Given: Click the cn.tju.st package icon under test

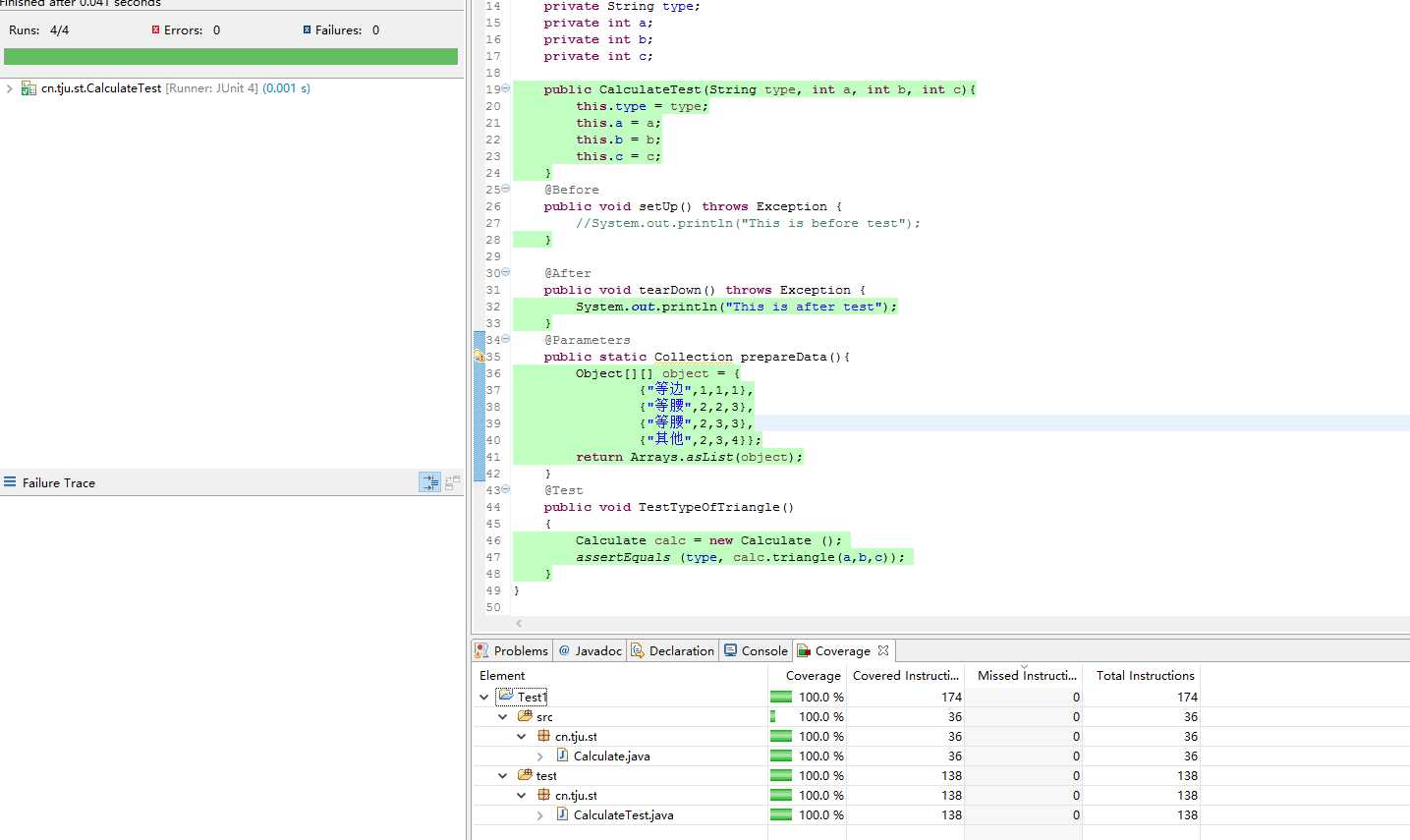Looking at the screenshot, I should pyautogui.click(x=543, y=795).
